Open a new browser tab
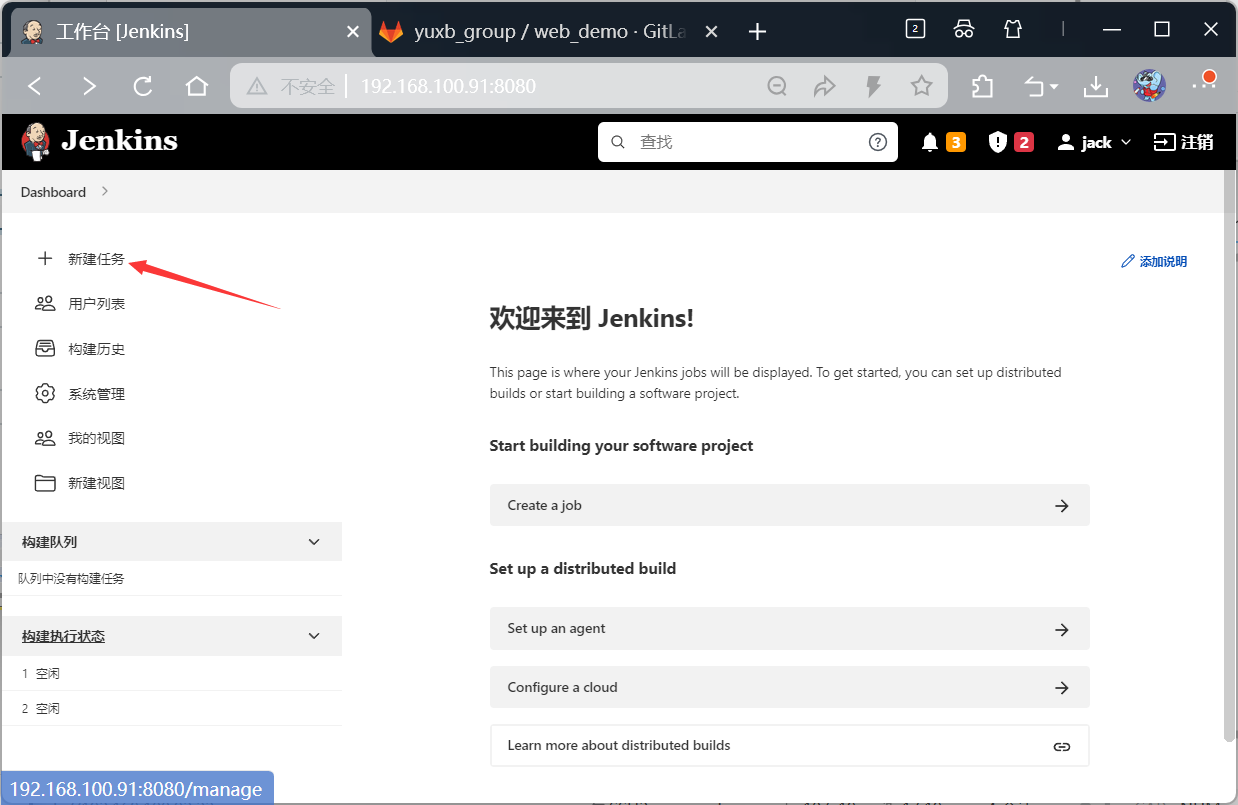The width and height of the screenshot is (1238, 805). coord(757,32)
